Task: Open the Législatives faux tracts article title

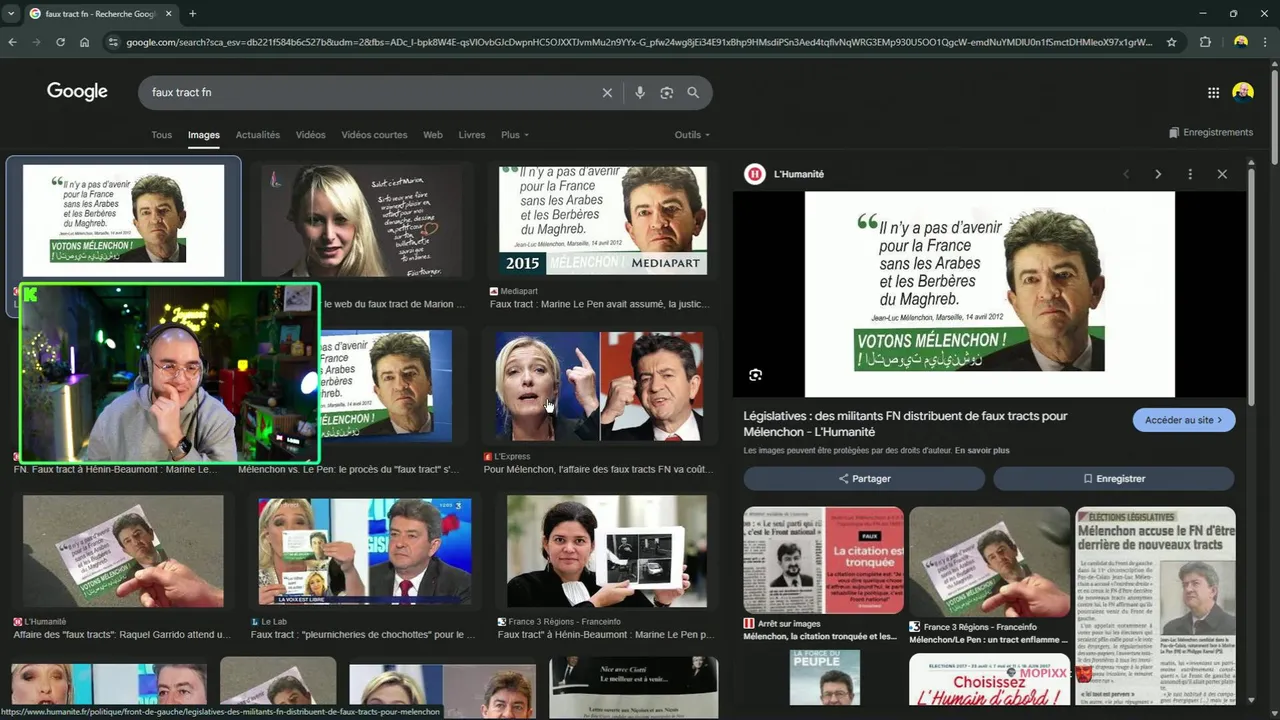Action: (x=905, y=424)
